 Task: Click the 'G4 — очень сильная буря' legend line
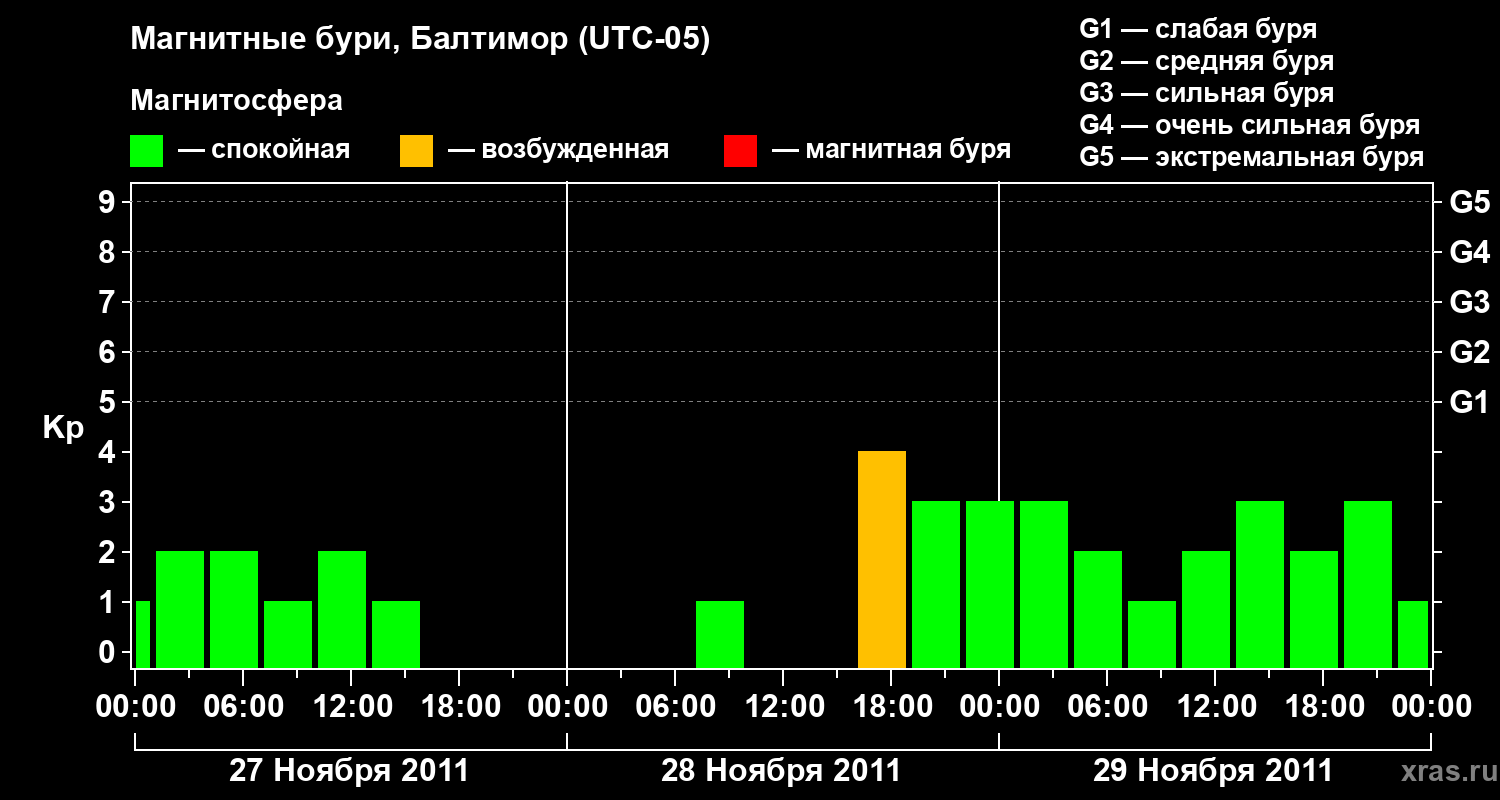[x=1249, y=125]
